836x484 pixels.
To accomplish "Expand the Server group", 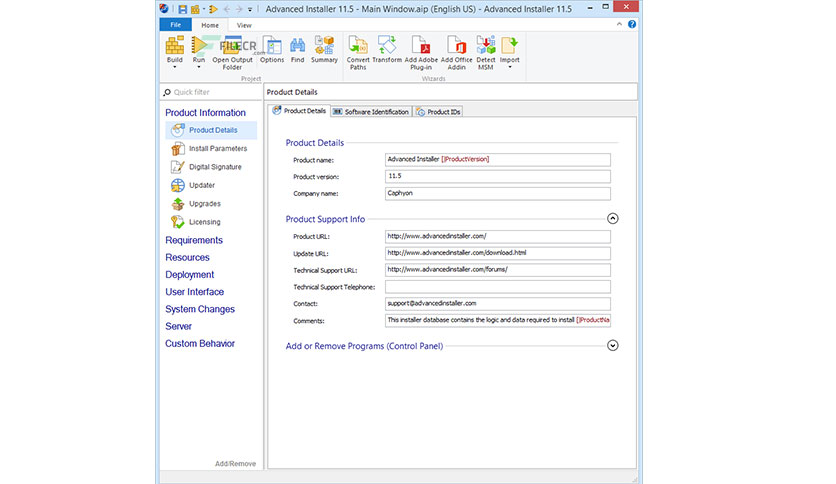I will click(x=178, y=326).
